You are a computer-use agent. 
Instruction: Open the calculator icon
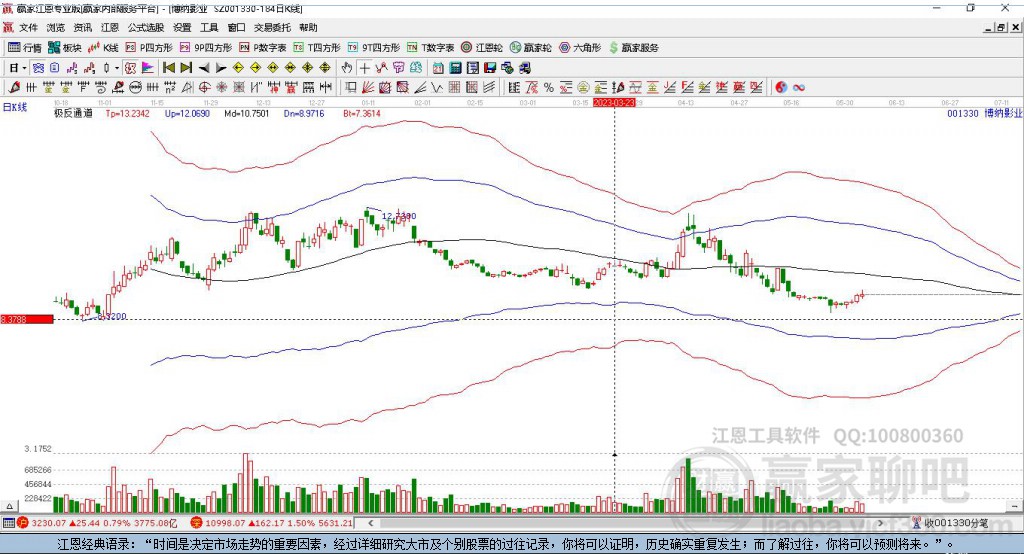[455, 68]
